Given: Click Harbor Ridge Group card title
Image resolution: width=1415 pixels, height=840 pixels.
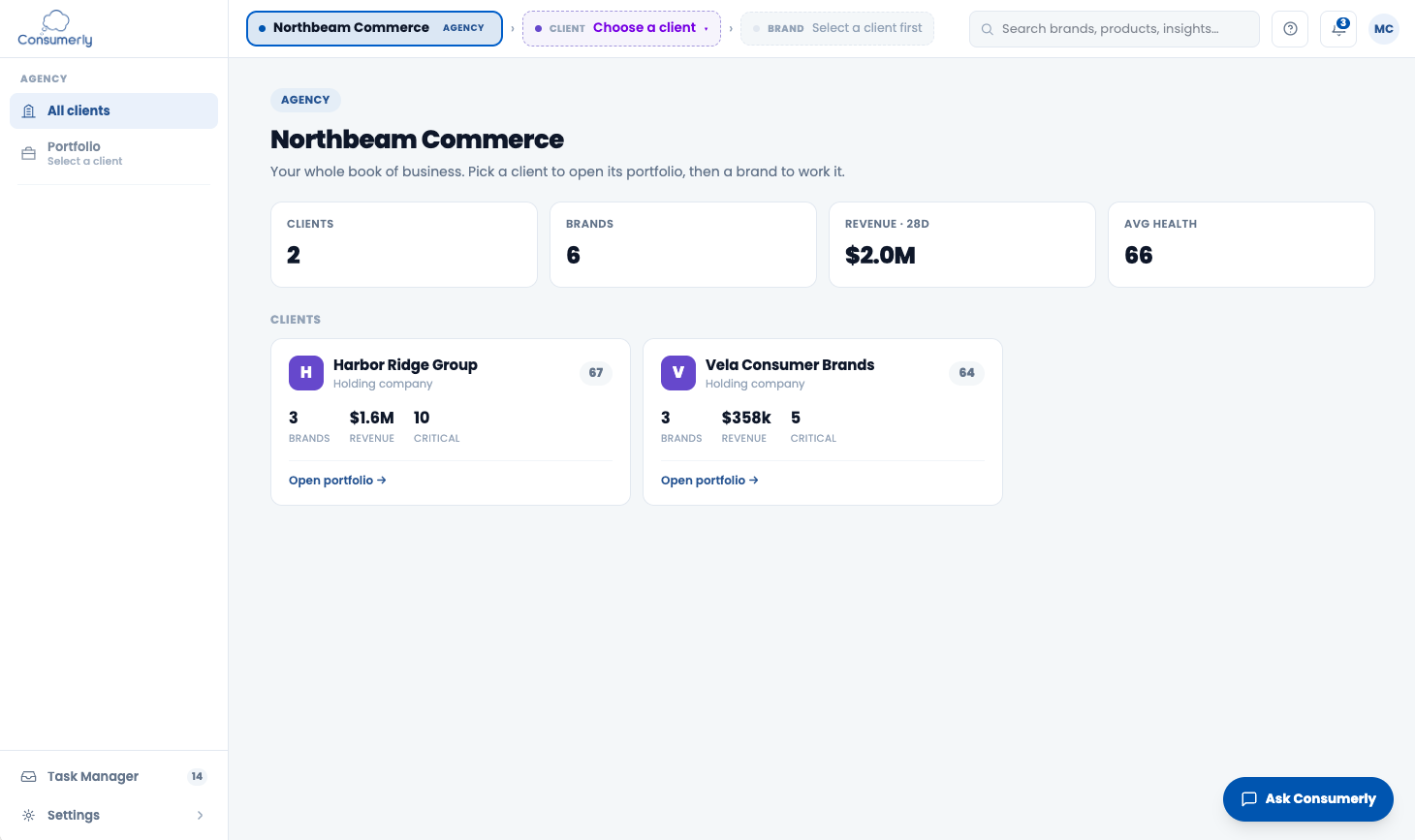Looking at the screenshot, I should (x=405, y=365).
